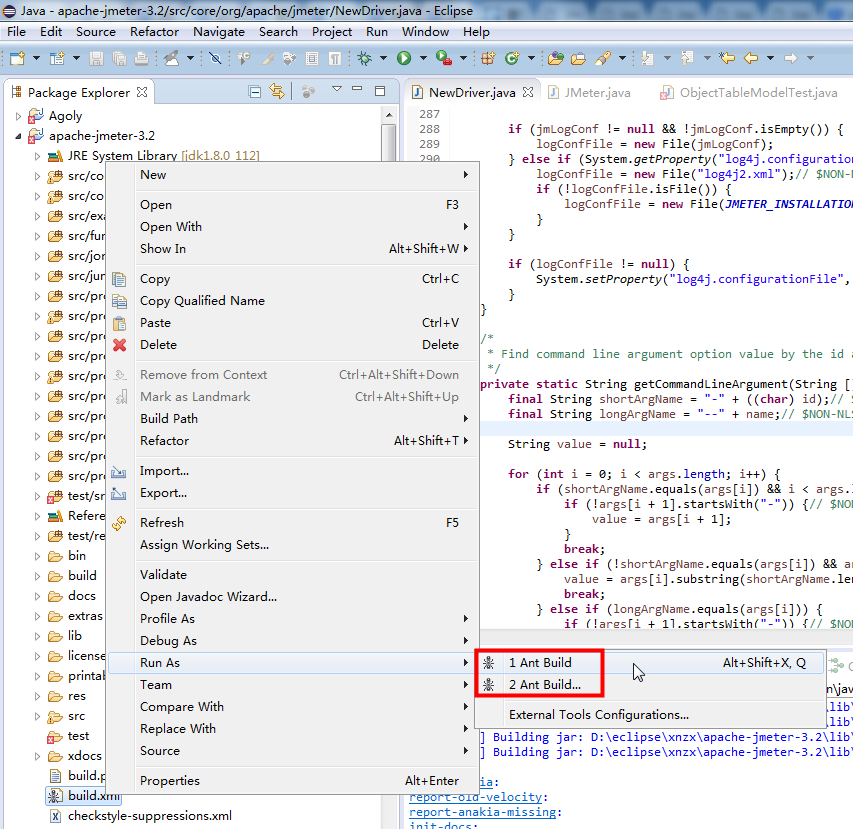Click the Forward navigation grey arrow
This screenshot has height=829, width=853.
[x=790, y=58]
